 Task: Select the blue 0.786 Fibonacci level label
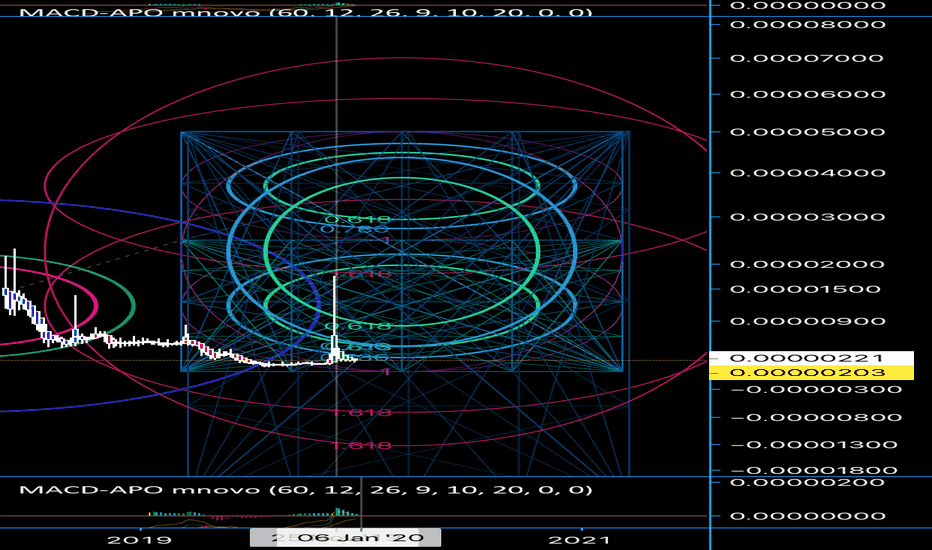[x=355, y=229]
